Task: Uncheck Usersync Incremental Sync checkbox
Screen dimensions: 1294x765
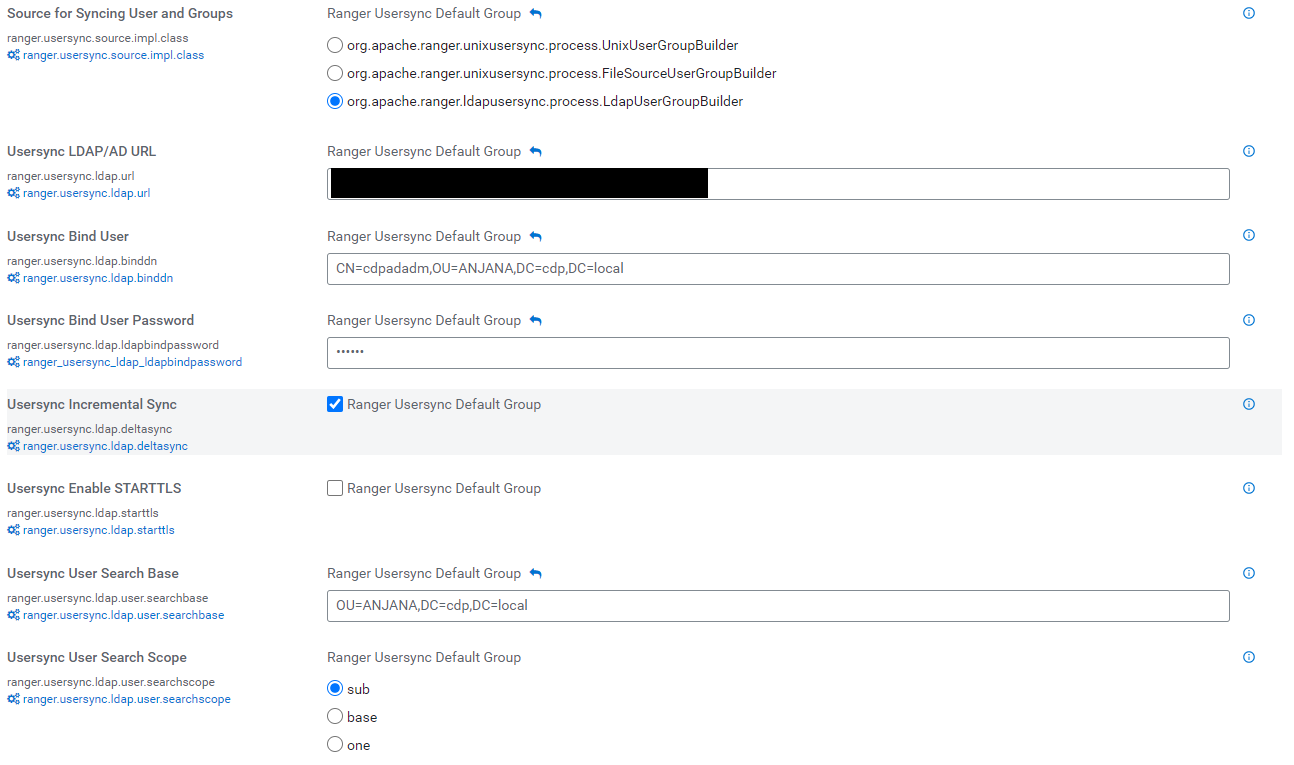Action: point(336,405)
